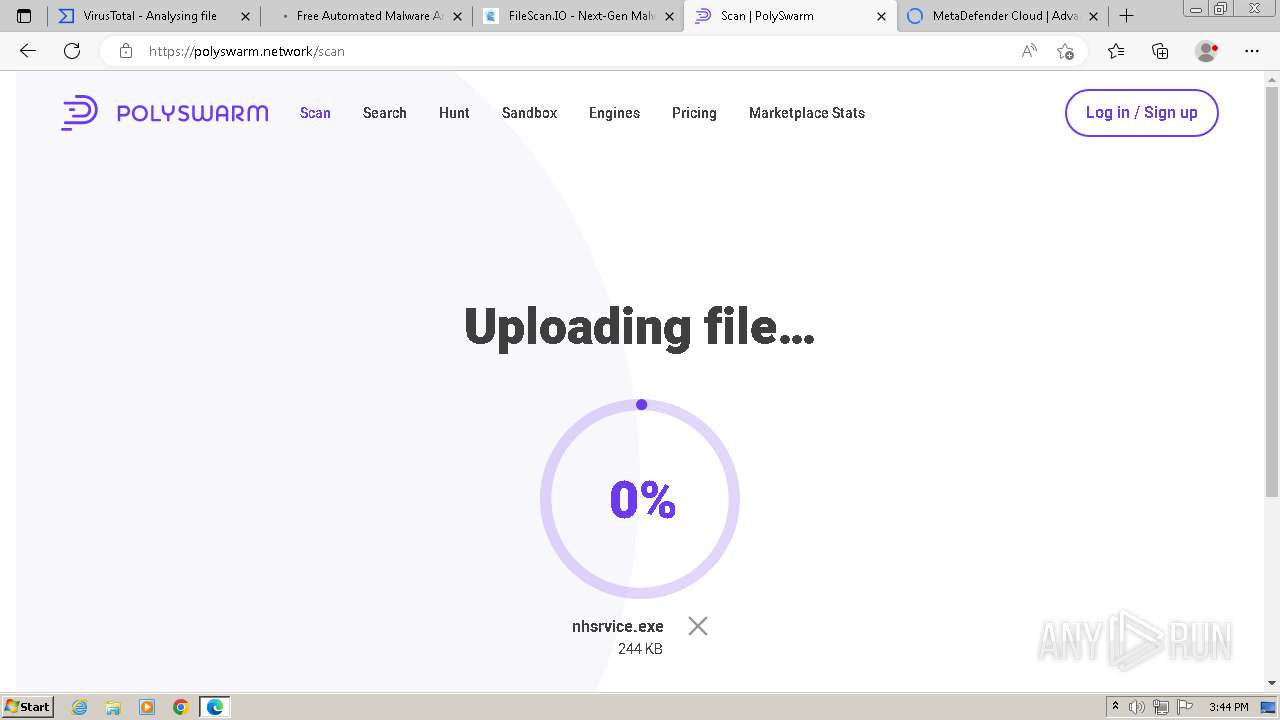Open the Favorites list
Screen dimensions: 1280x720
coord(1116,51)
